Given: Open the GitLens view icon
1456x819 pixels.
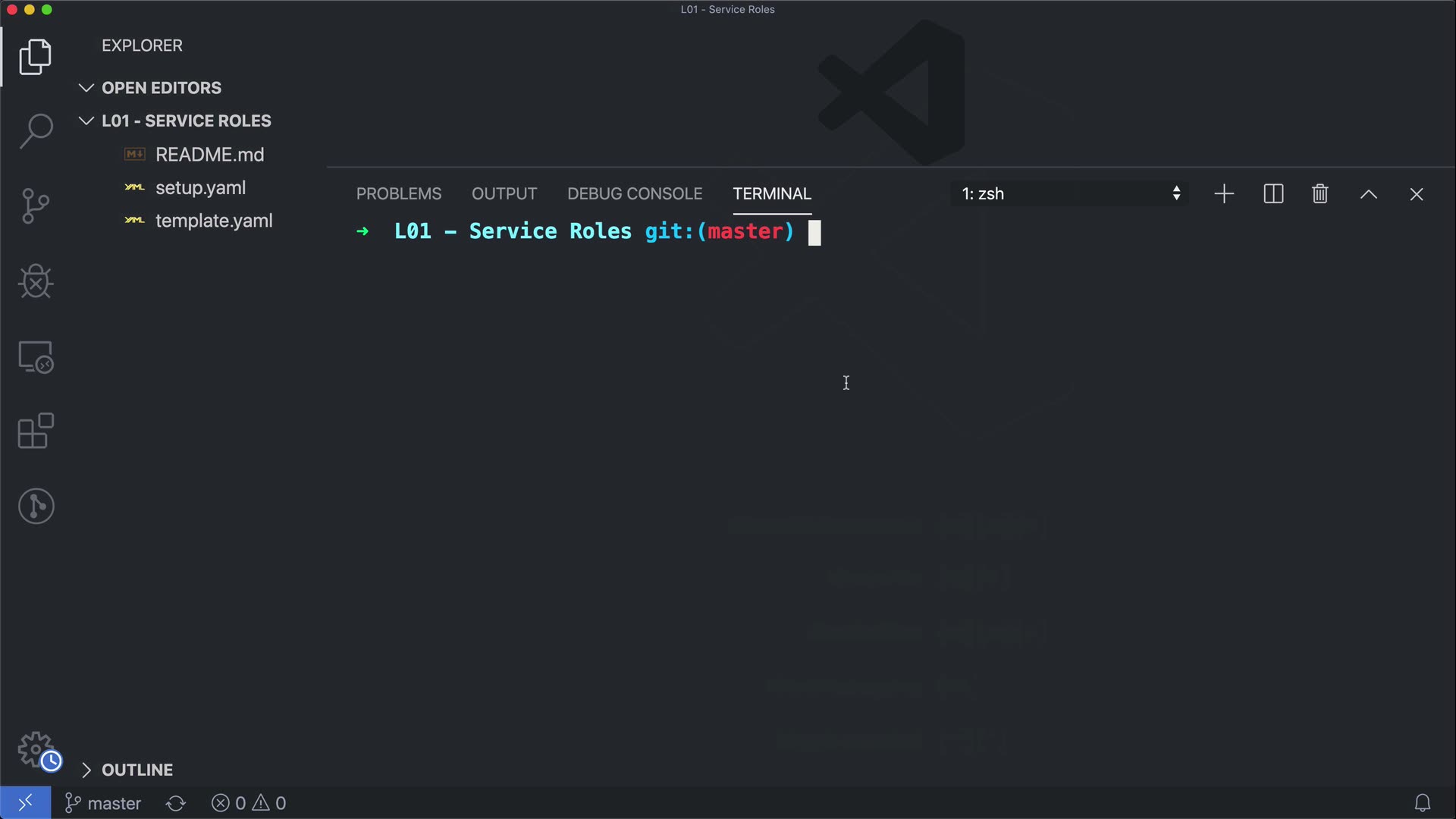Looking at the screenshot, I should point(36,506).
